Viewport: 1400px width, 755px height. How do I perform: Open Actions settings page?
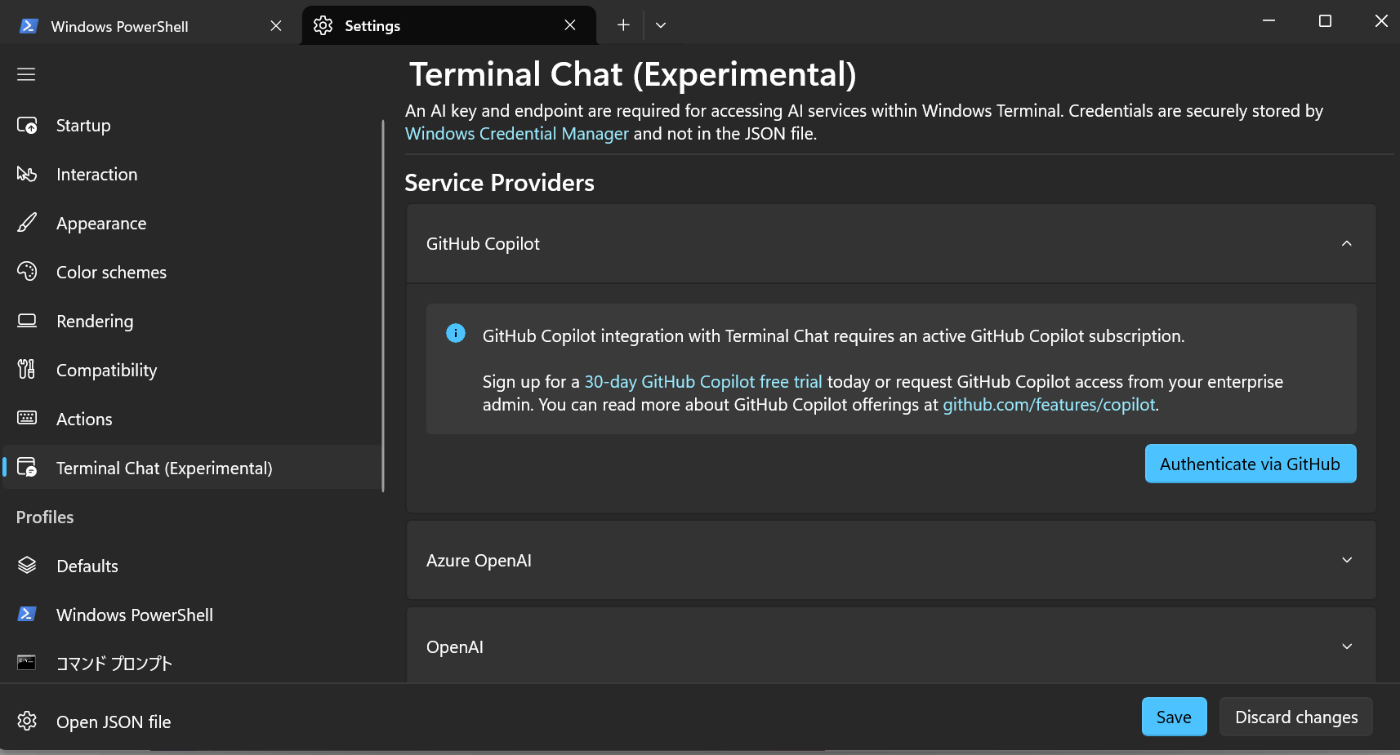coord(192,419)
